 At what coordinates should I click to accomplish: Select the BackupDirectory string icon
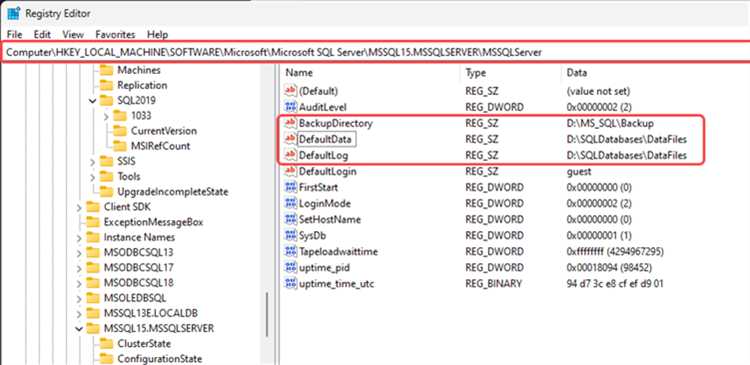[290, 123]
